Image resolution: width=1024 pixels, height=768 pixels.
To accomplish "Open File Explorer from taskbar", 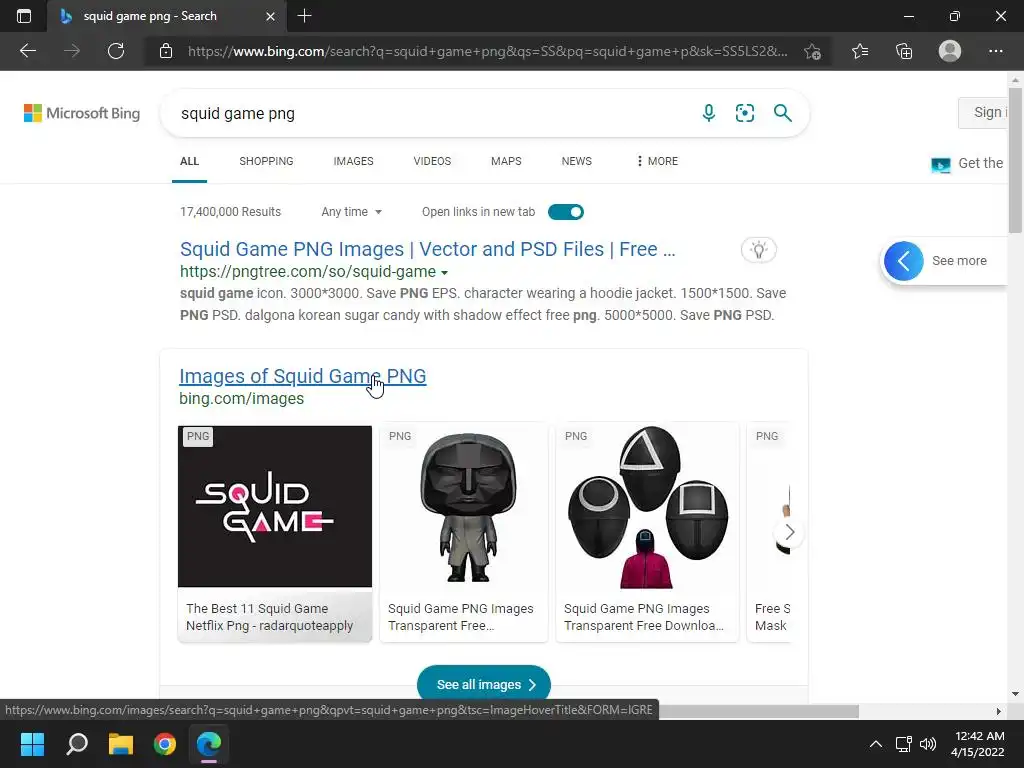I will tap(121, 744).
